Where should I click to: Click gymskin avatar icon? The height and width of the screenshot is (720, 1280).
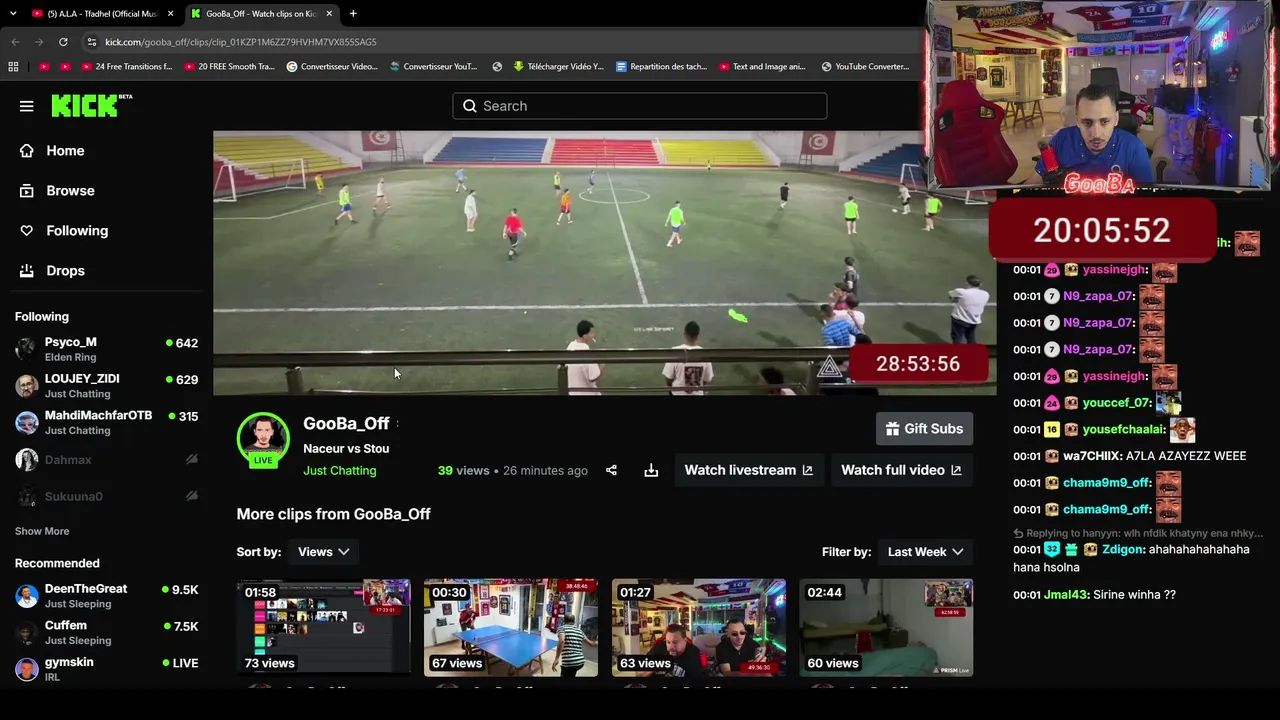(x=27, y=669)
